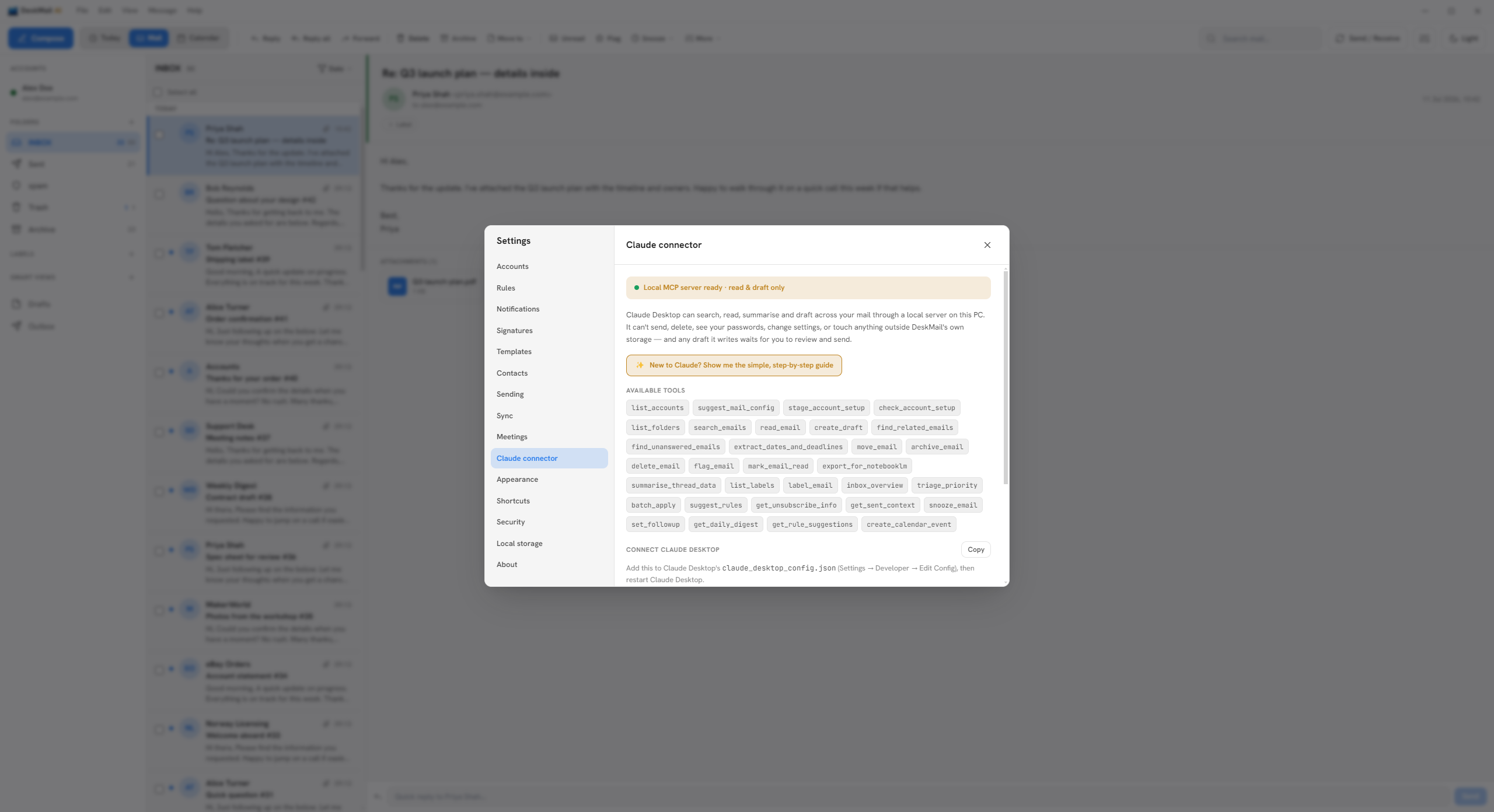Select the read_email tool chip
This screenshot has width=1494, height=812.
pos(780,428)
